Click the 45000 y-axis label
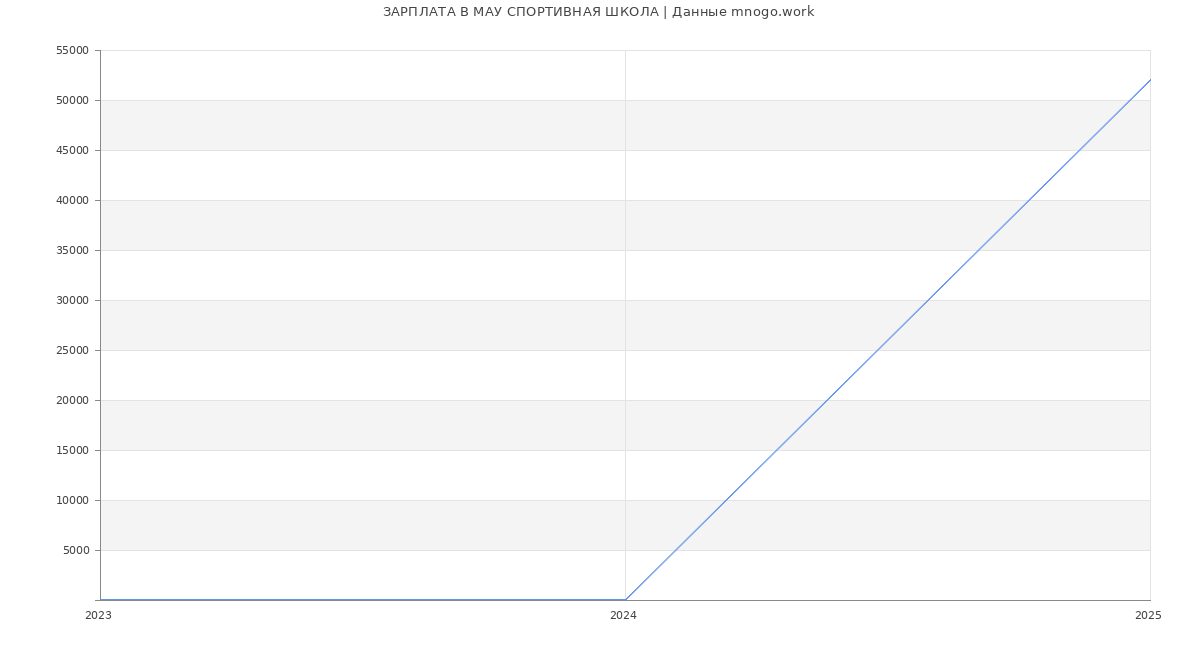 [x=72, y=150]
